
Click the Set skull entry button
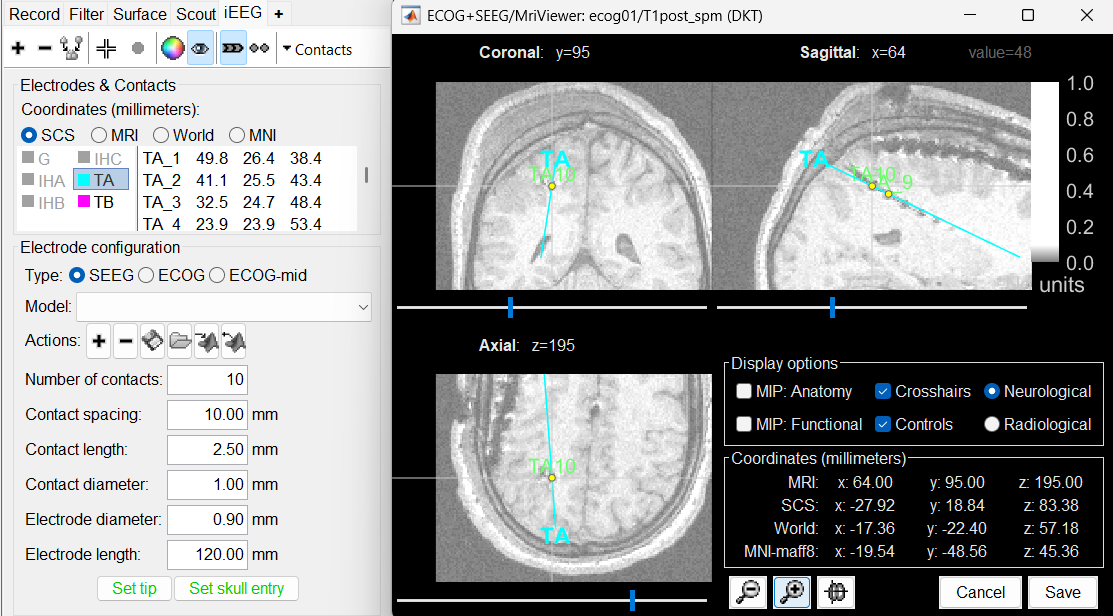point(236,588)
